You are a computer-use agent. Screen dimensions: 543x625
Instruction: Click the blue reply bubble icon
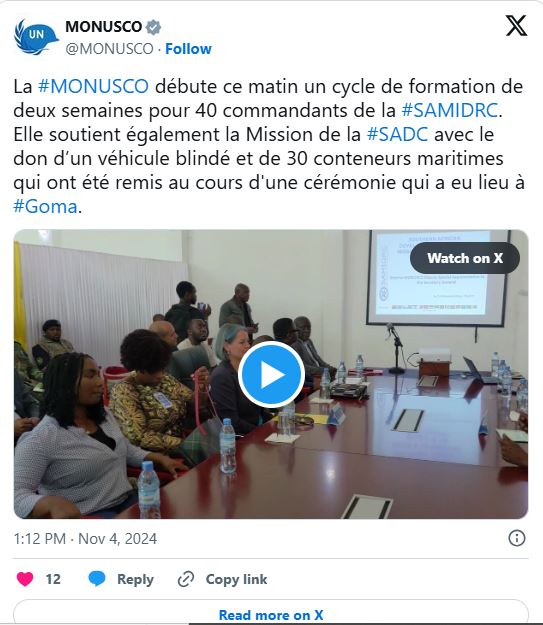tap(96, 579)
